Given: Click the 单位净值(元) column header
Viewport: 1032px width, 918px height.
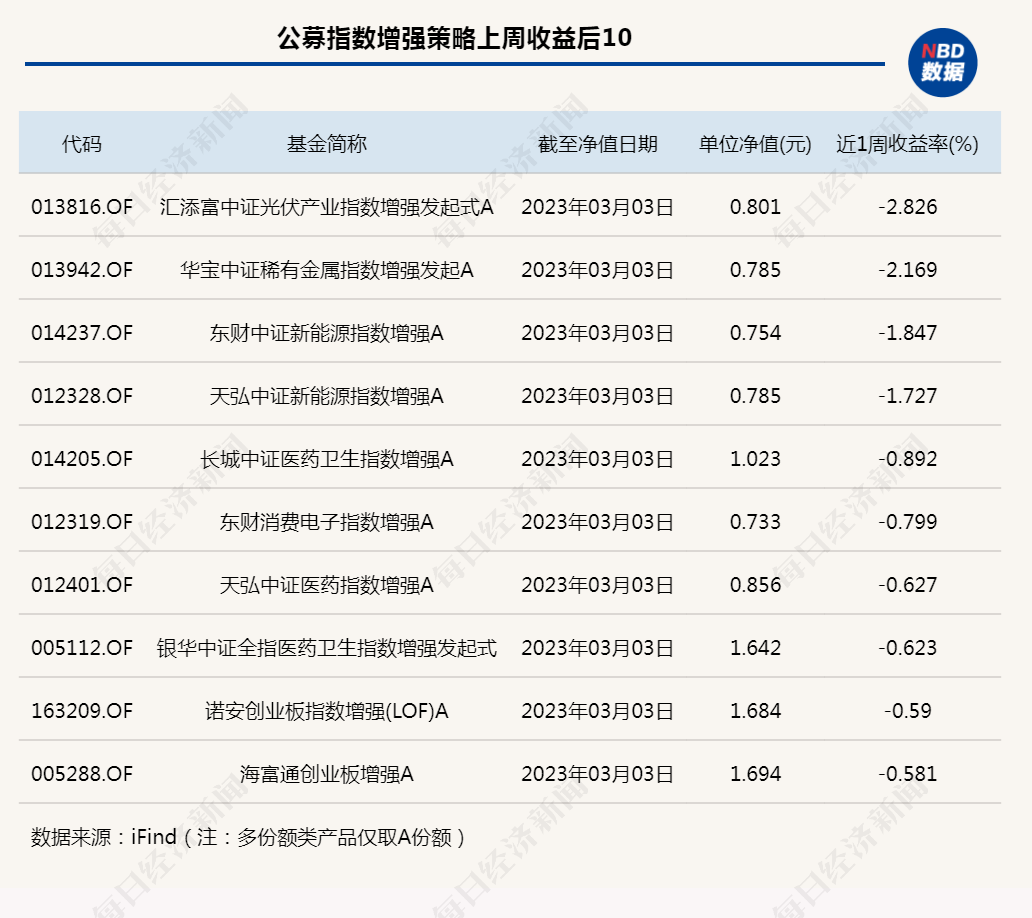Looking at the screenshot, I should 755,143.
